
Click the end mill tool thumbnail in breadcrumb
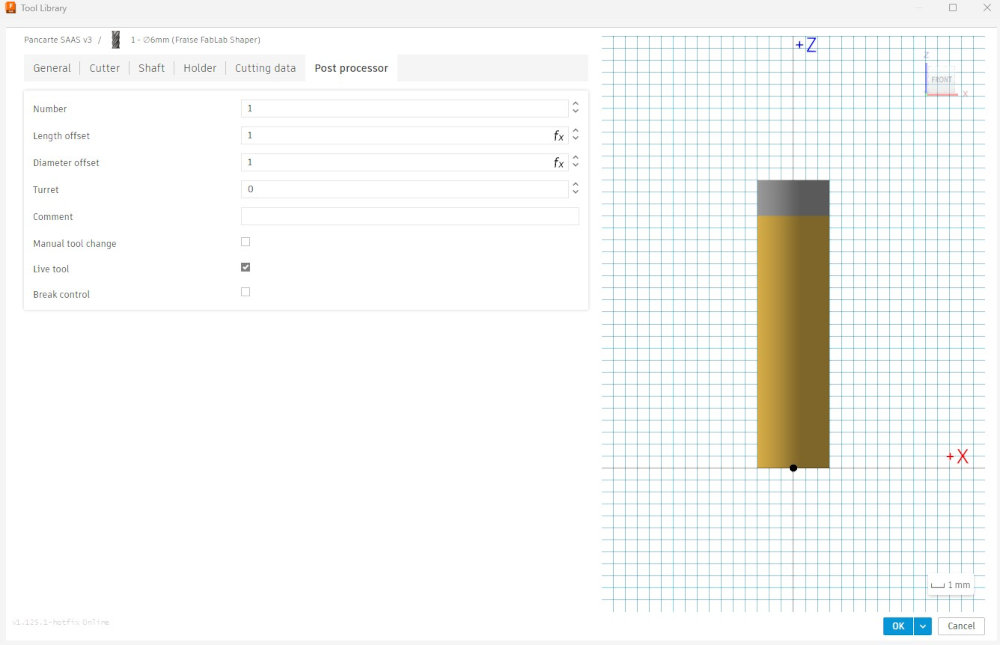click(x=115, y=40)
